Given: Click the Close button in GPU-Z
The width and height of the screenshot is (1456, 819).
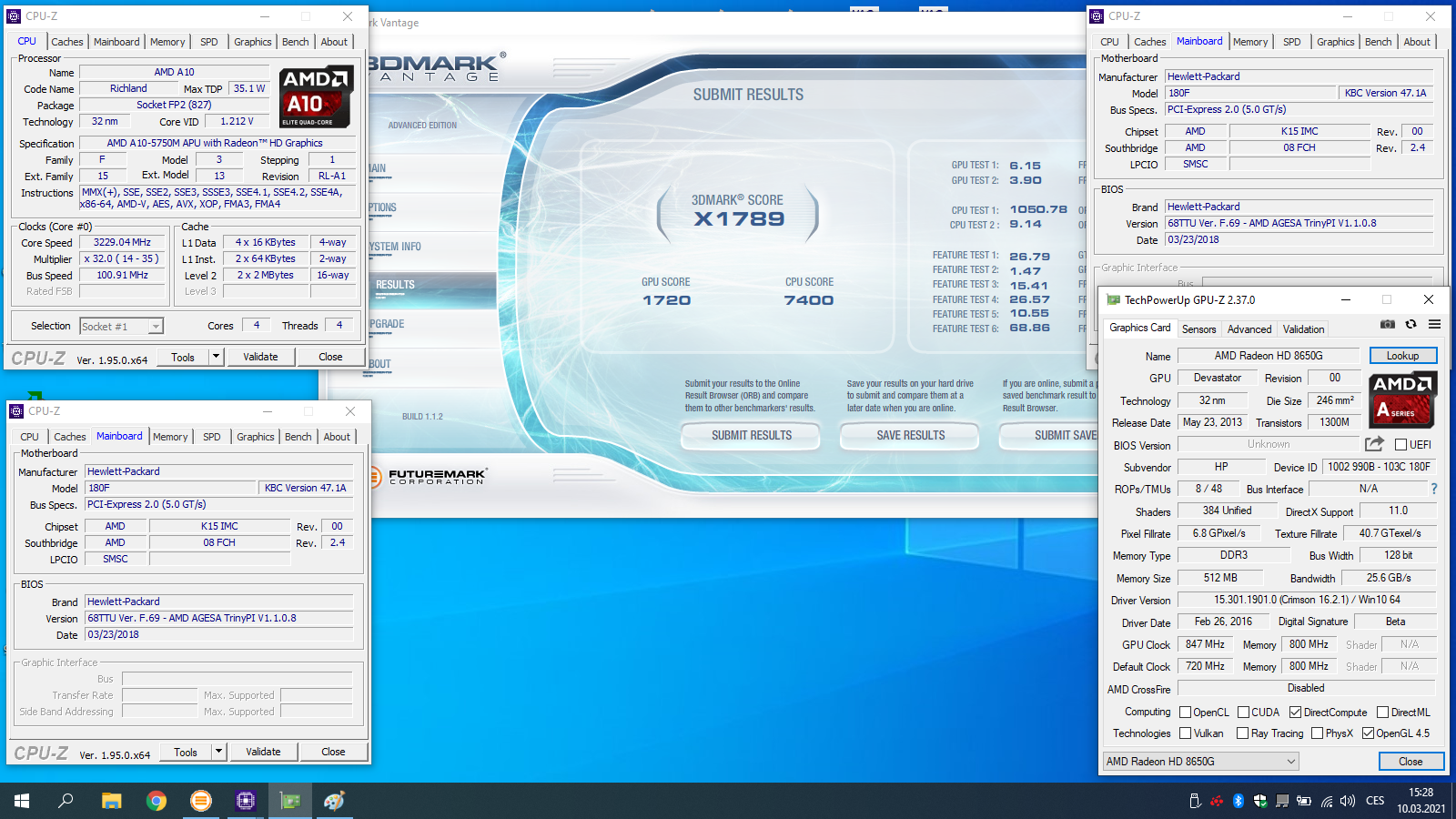Looking at the screenshot, I should click(1410, 762).
